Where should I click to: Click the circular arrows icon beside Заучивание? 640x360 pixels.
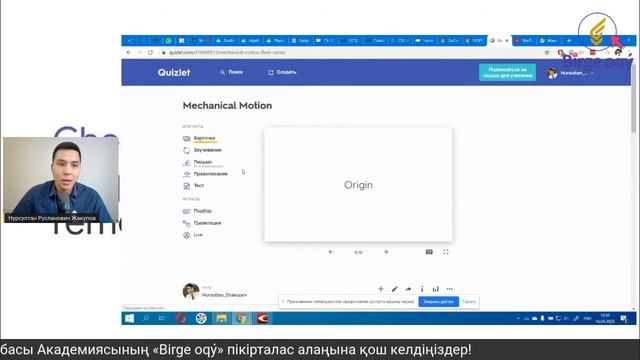click(187, 151)
